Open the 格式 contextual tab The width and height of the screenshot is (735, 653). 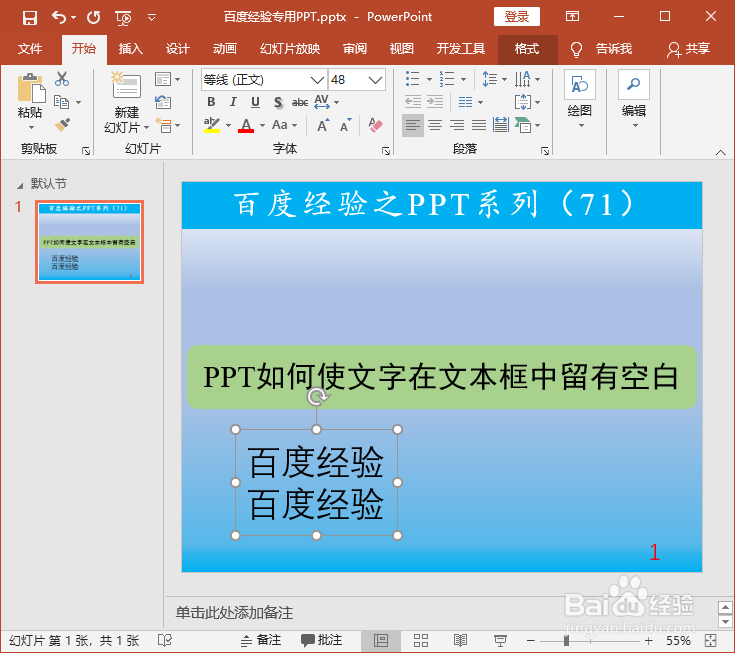(x=527, y=49)
